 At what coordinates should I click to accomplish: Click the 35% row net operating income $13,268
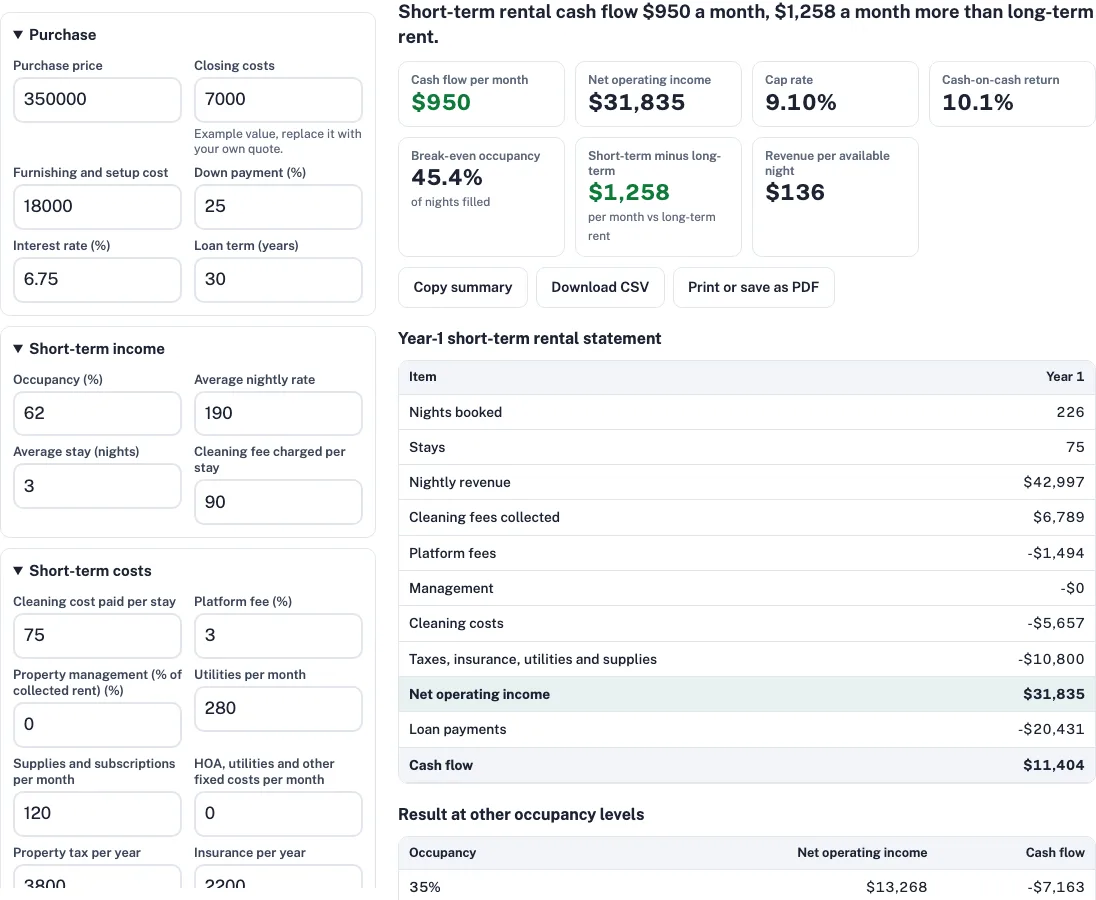pos(896,887)
